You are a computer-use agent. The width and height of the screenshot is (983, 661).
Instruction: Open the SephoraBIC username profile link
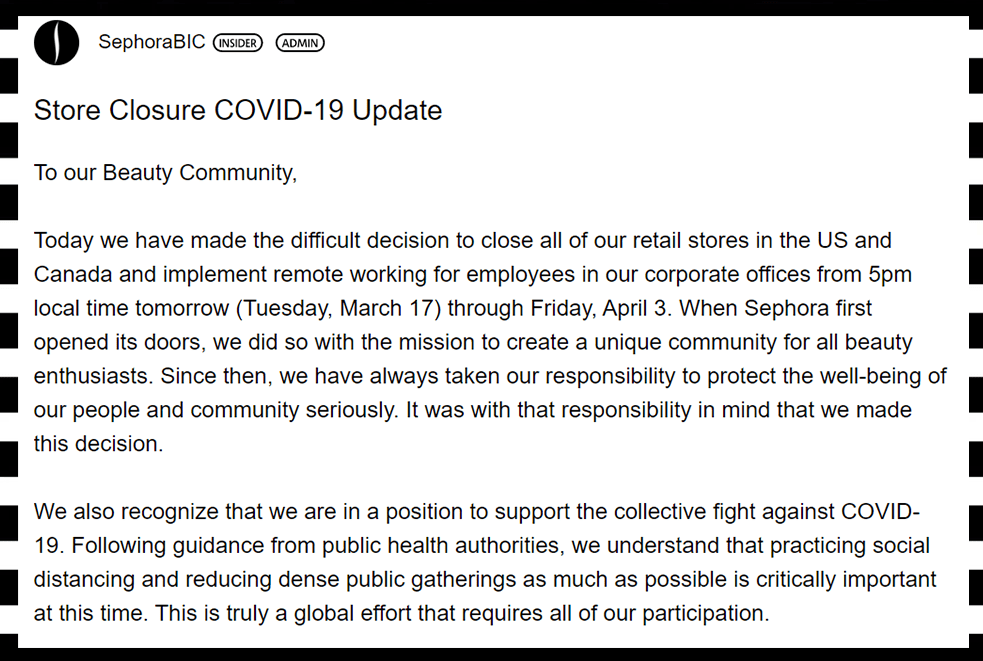pyautogui.click(x=151, y=42)
